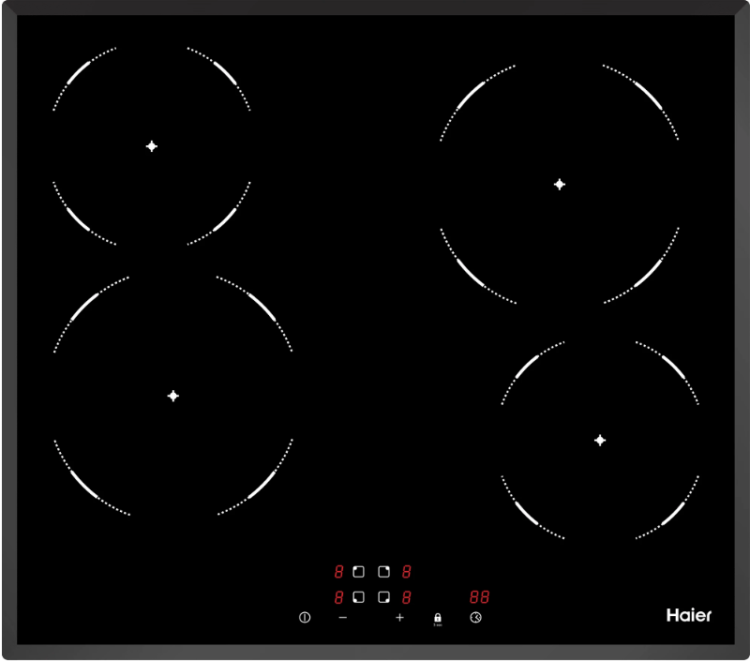The image size is (750, 661).
Task: Tap the top-right red power level display
Action: click(x=407, y=572)
